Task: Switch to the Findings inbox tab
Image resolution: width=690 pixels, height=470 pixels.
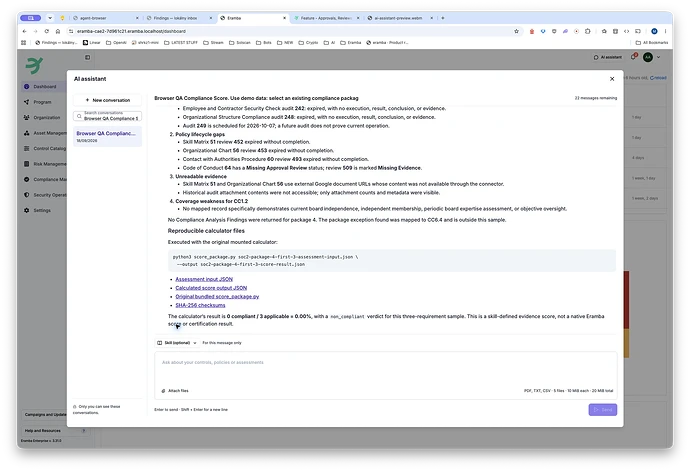Action: (179, 18)
